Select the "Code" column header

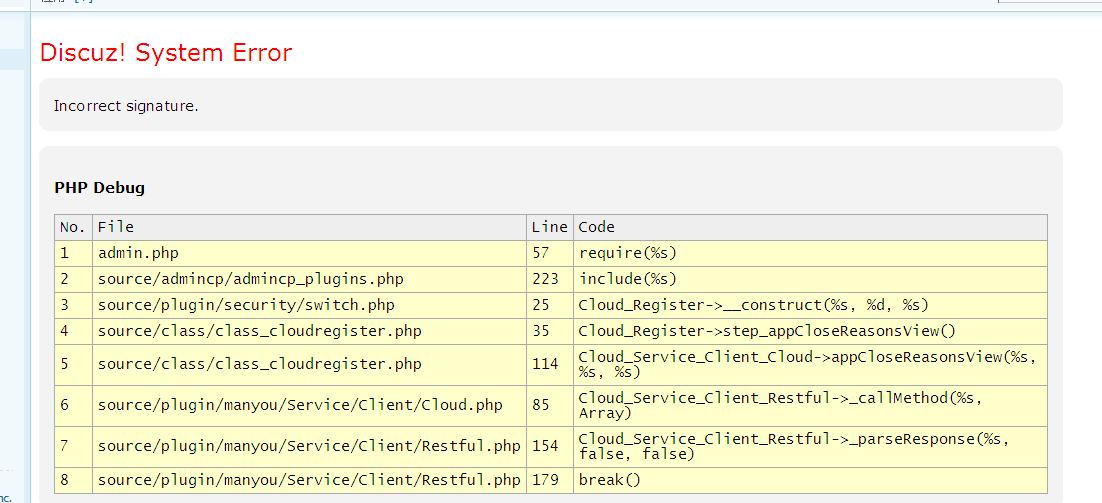(x=810, y=227)
